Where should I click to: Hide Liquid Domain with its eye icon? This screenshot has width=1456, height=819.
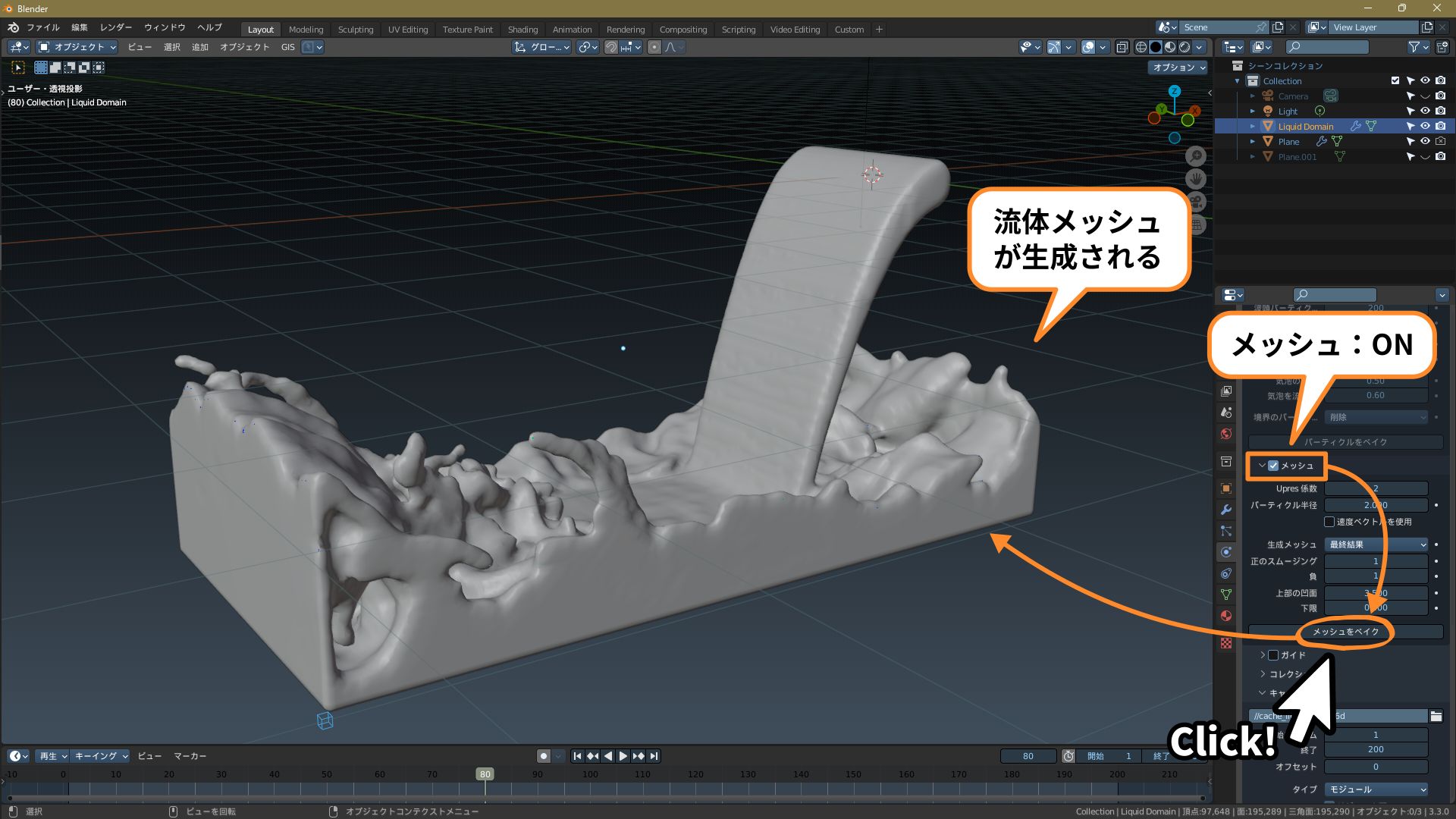coord(1425,126)
